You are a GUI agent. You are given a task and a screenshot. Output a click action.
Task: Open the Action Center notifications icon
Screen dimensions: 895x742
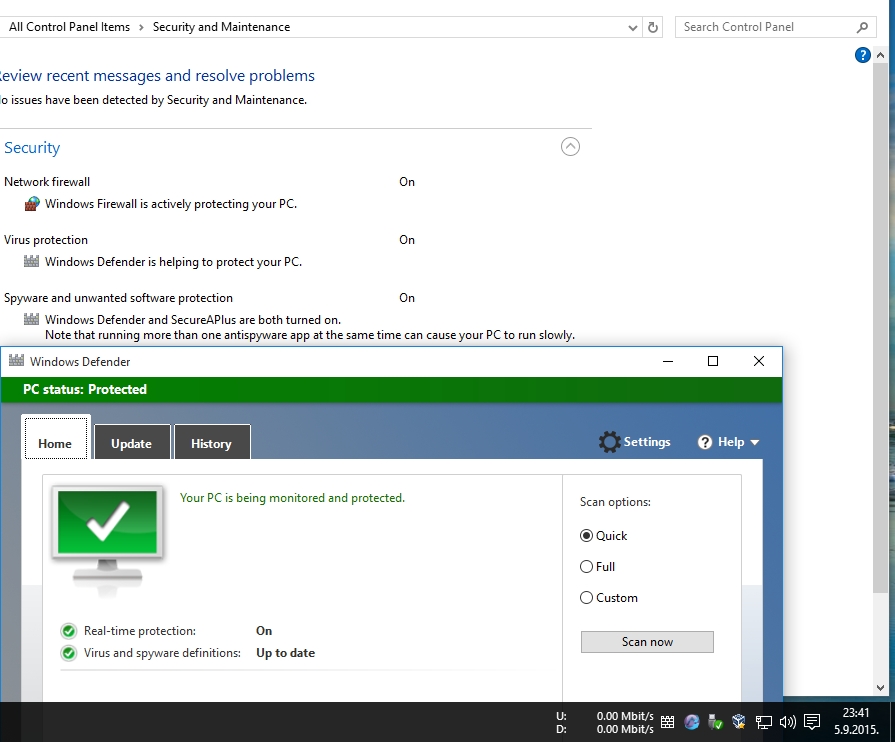pos(812,722)
